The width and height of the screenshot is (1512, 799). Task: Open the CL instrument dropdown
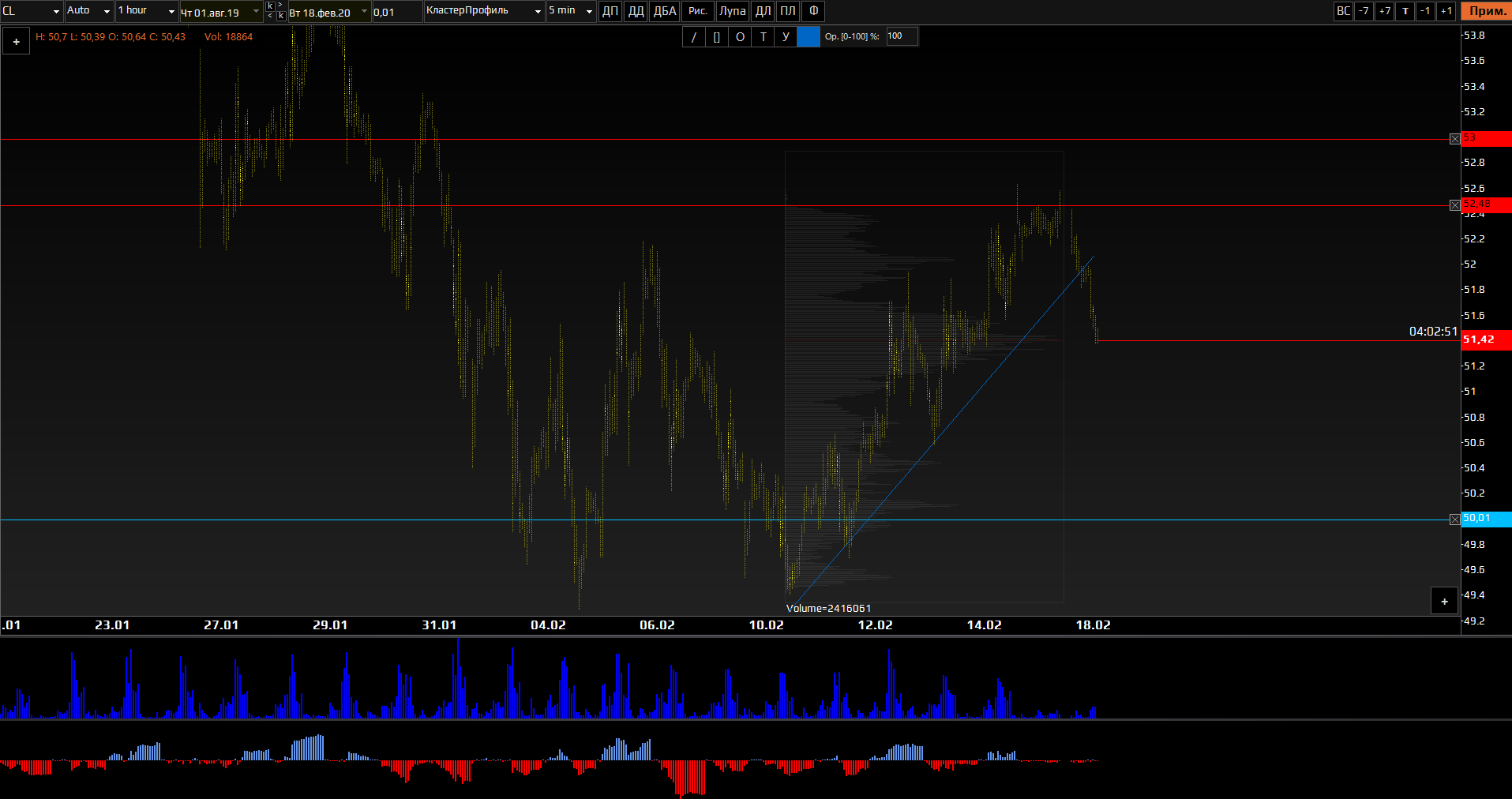pos(56,11)
